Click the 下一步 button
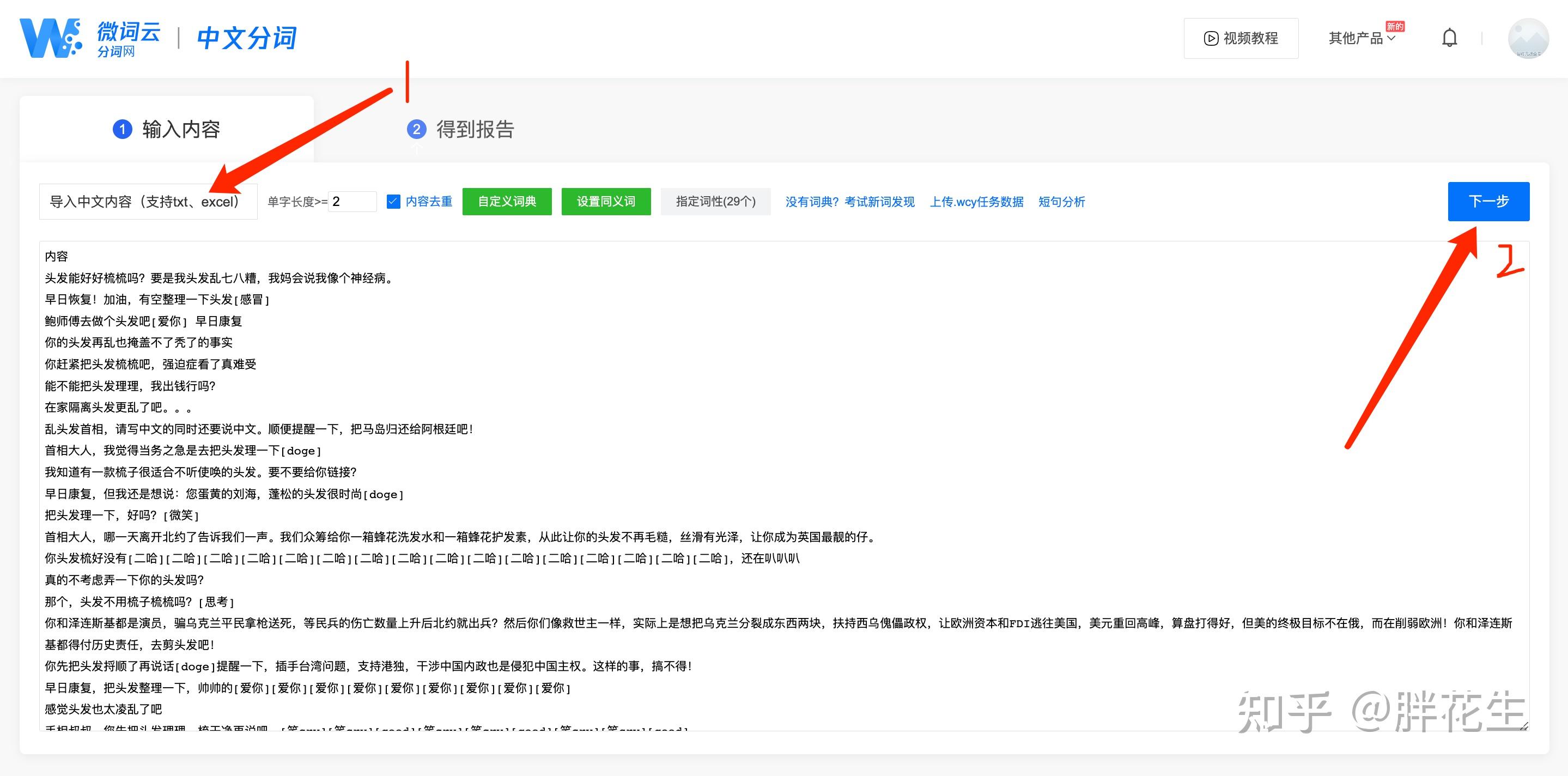Screen dimensions: 1568x776 click(x=1488, y=202)
